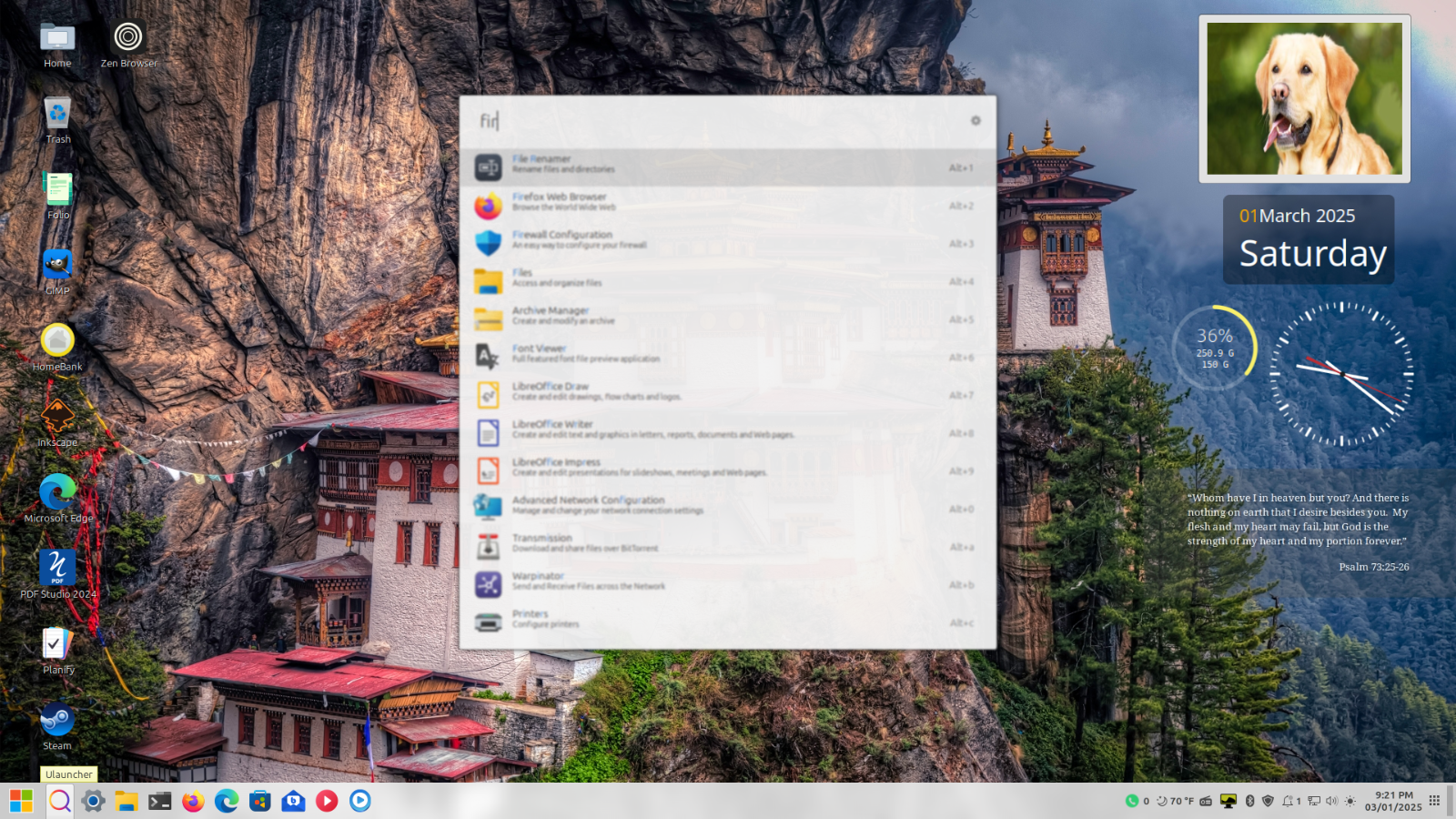This screenshot has height=819, width=1456.
Task: Open the system monitor tray icon
Action: click(1228, 801)
